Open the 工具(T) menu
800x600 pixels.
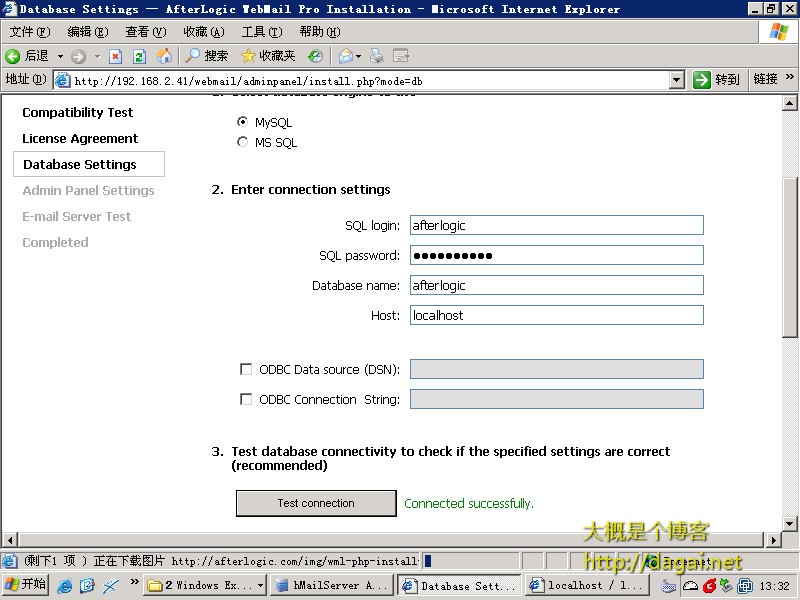(x=261, y=32)
